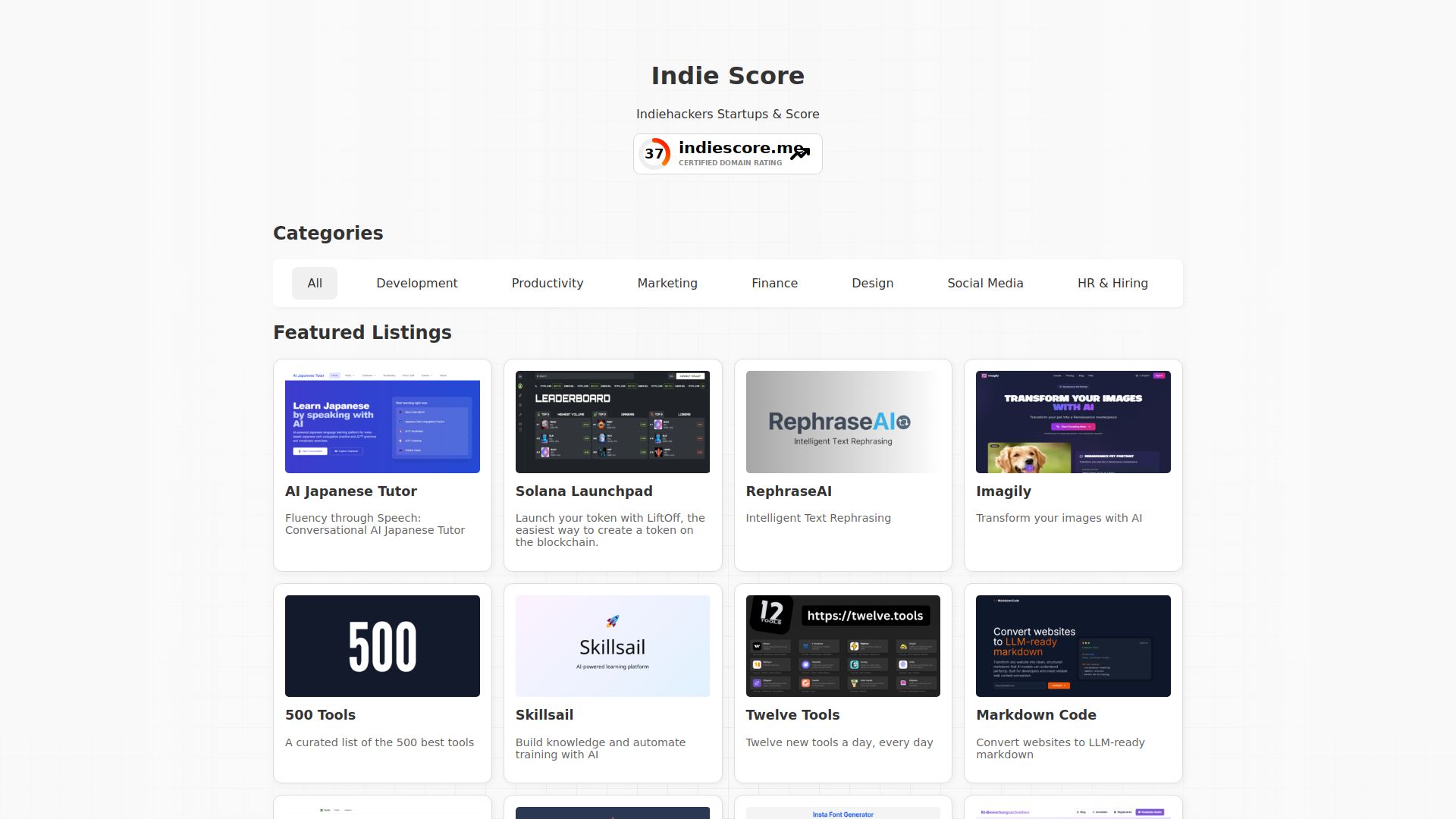
Task: Open the Marketing category
Action: (667, 283)
